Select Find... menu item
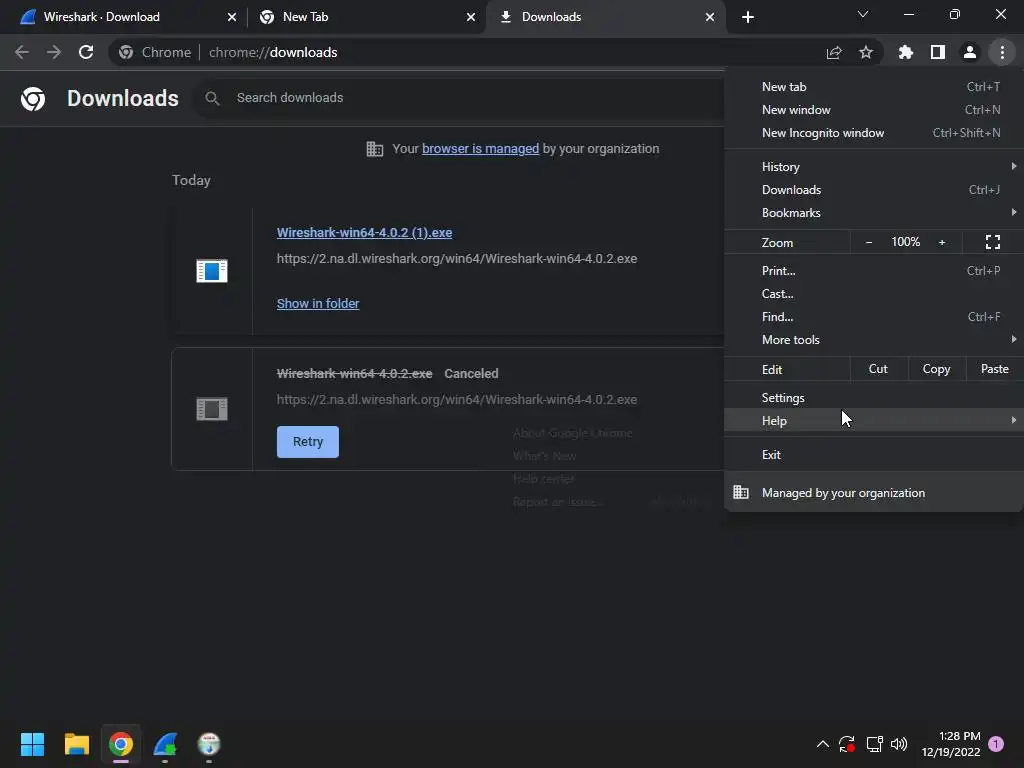Viewport: 1024px width, 768px height. 874,317
